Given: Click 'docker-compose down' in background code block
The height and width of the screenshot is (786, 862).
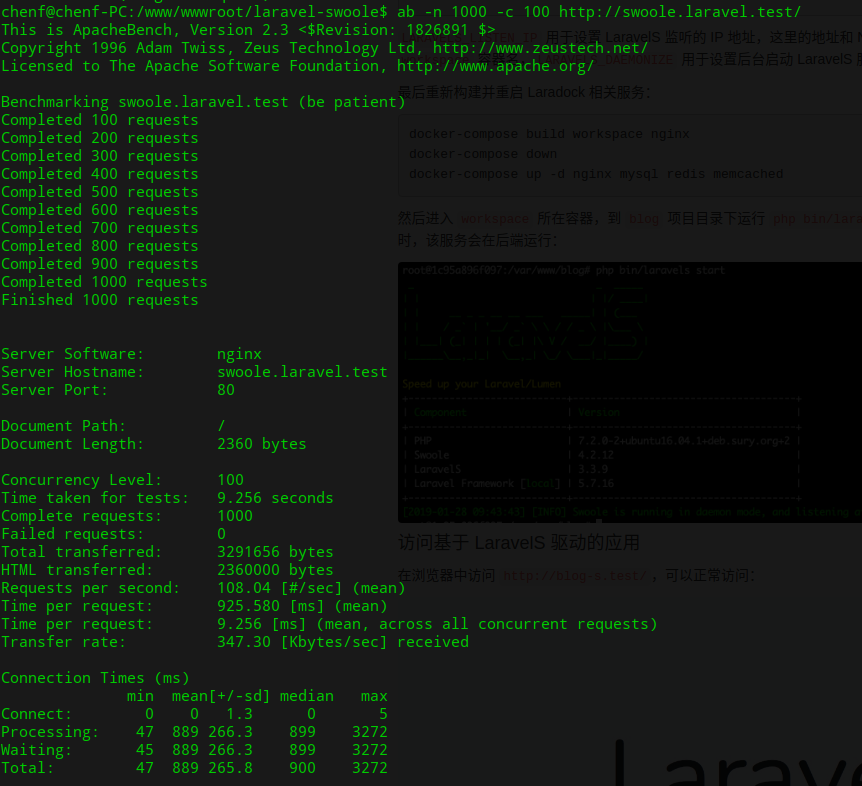Looking at the screenshot, I should coord(483,154).
